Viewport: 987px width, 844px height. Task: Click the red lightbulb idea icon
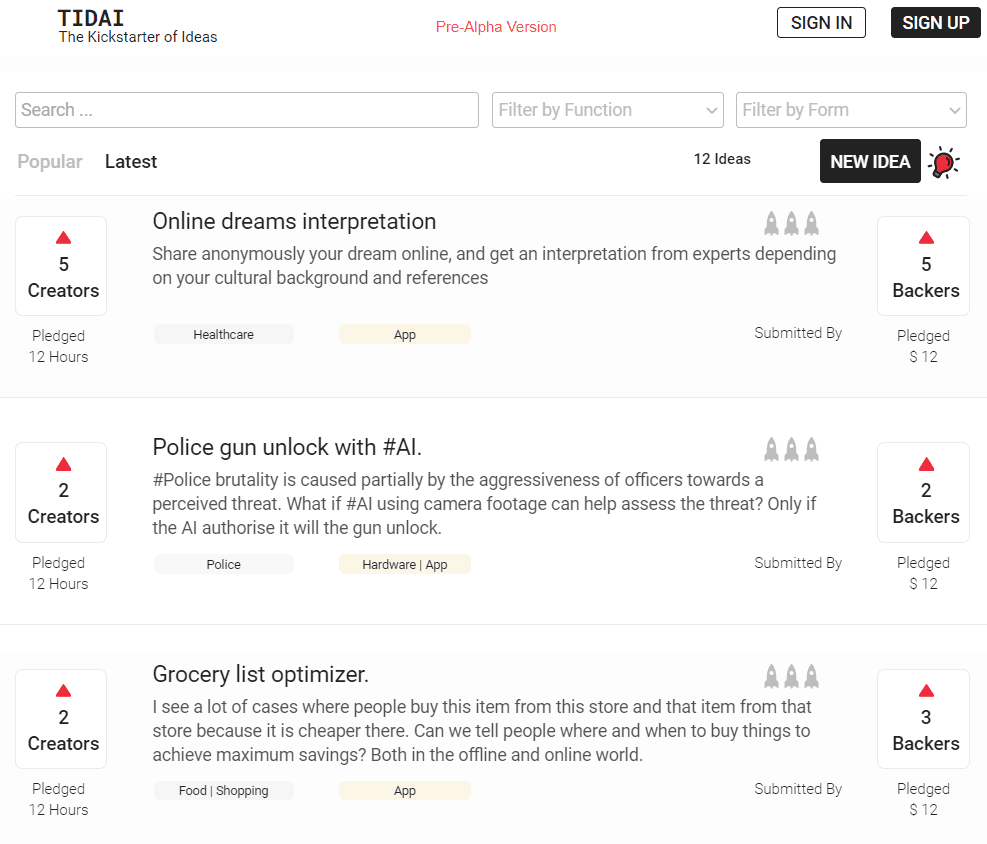point(943,162)
